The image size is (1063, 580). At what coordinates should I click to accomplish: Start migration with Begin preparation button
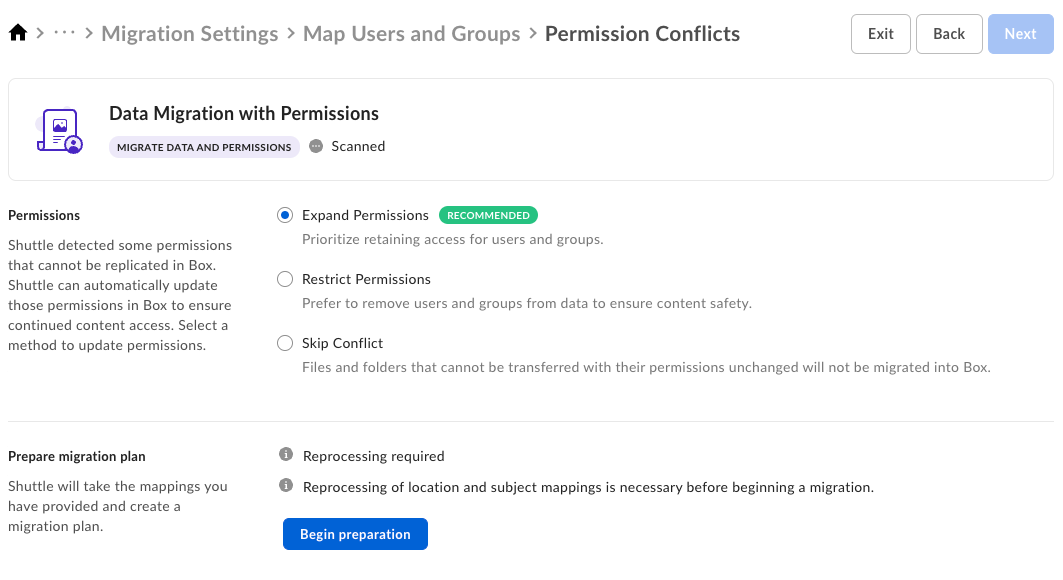pos(355,534)
